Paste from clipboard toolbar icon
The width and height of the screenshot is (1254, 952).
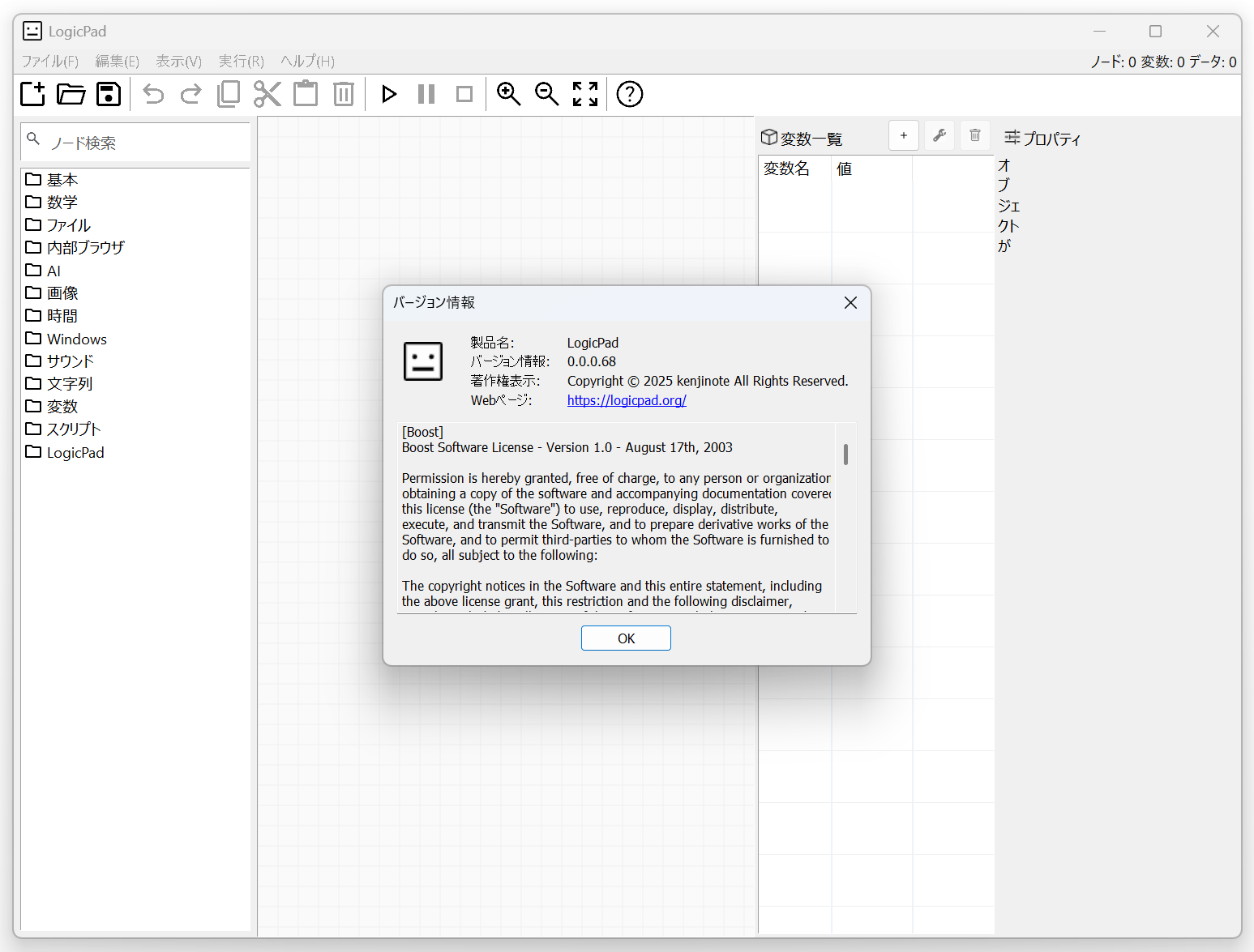(306, 94)
